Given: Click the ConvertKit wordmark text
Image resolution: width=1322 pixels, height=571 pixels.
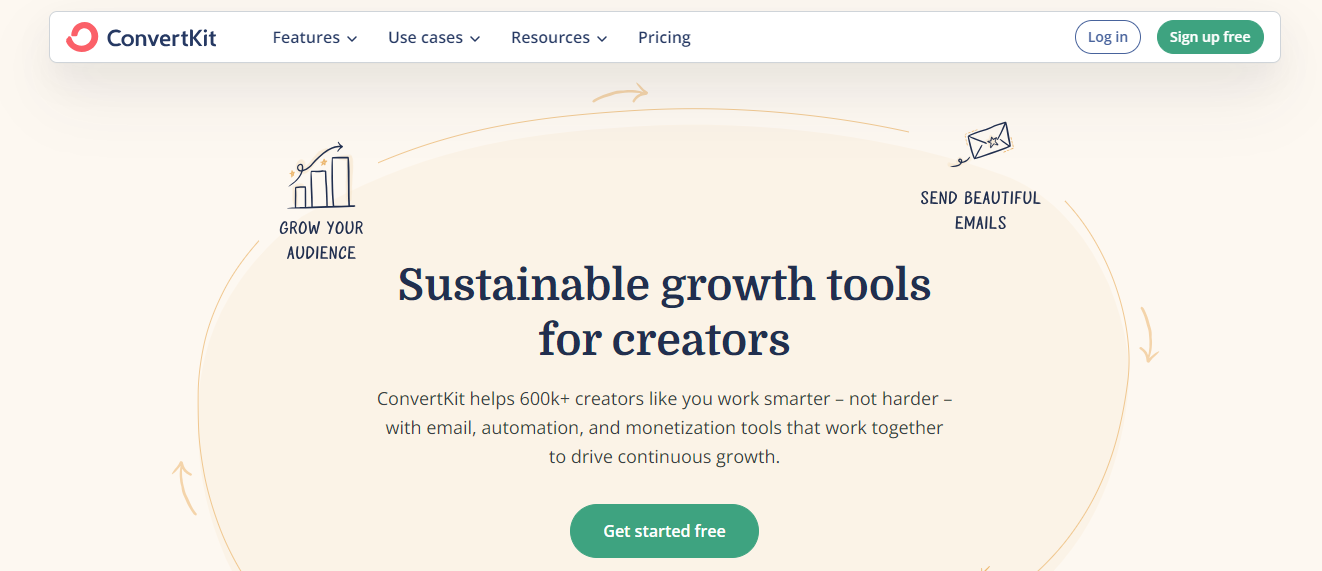Looking at the screenshot, I should click(161, 38).
